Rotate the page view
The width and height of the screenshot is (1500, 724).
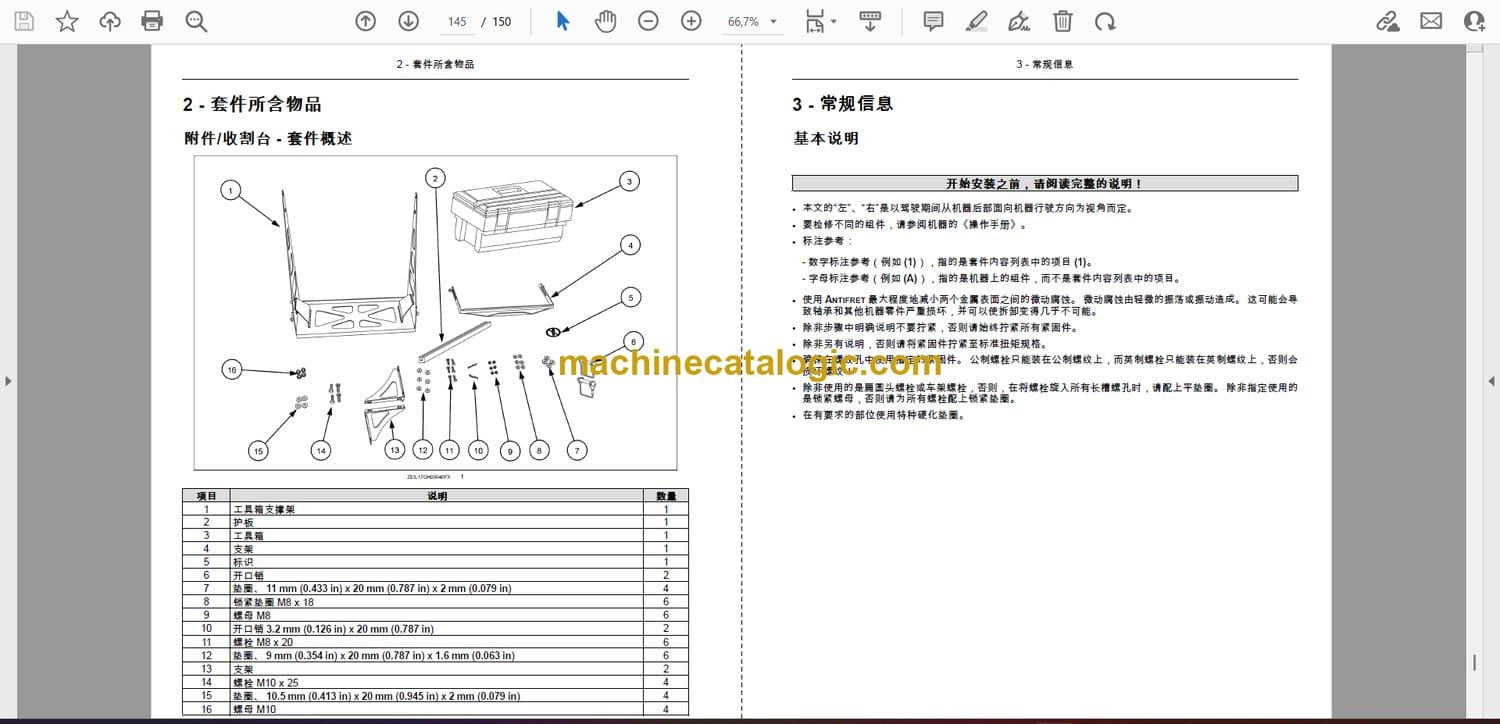[1105, 21]
